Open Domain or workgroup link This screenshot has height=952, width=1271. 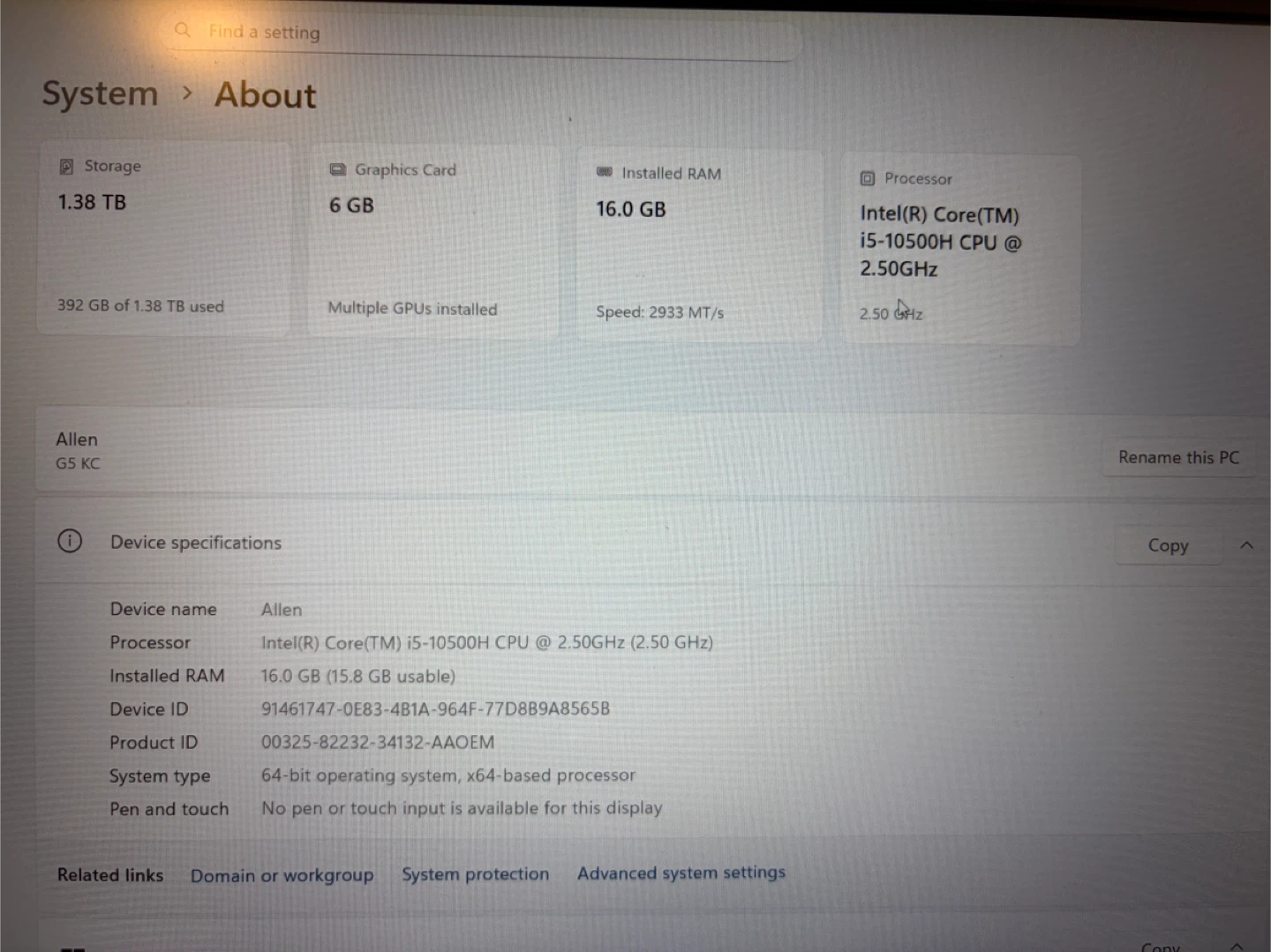[x=282, y=876]
